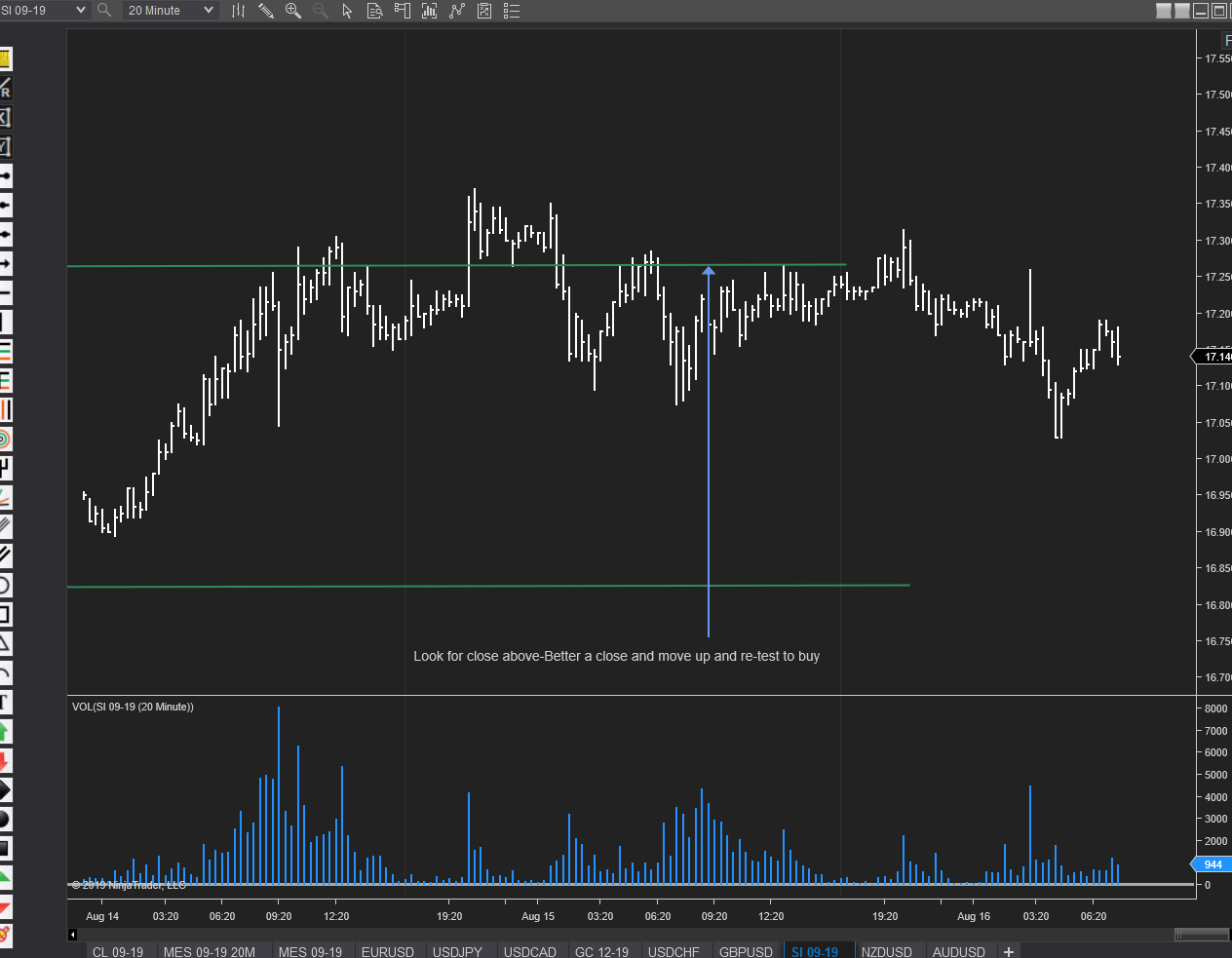This screenshot has height=958, width=1232.
Task: Open the bar type chart style icon
Action: click(238, 11)
